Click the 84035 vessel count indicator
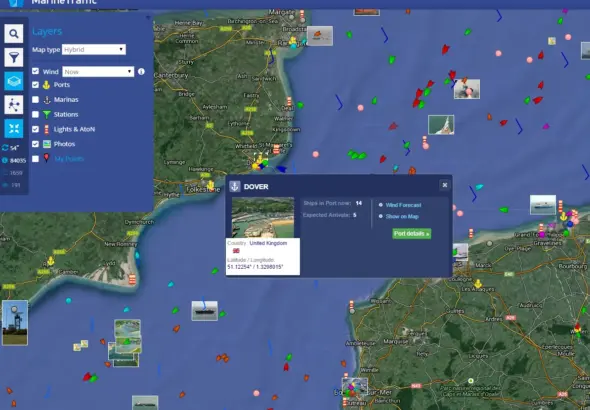The height and width of the screenshot is (410, 590). 18,161
